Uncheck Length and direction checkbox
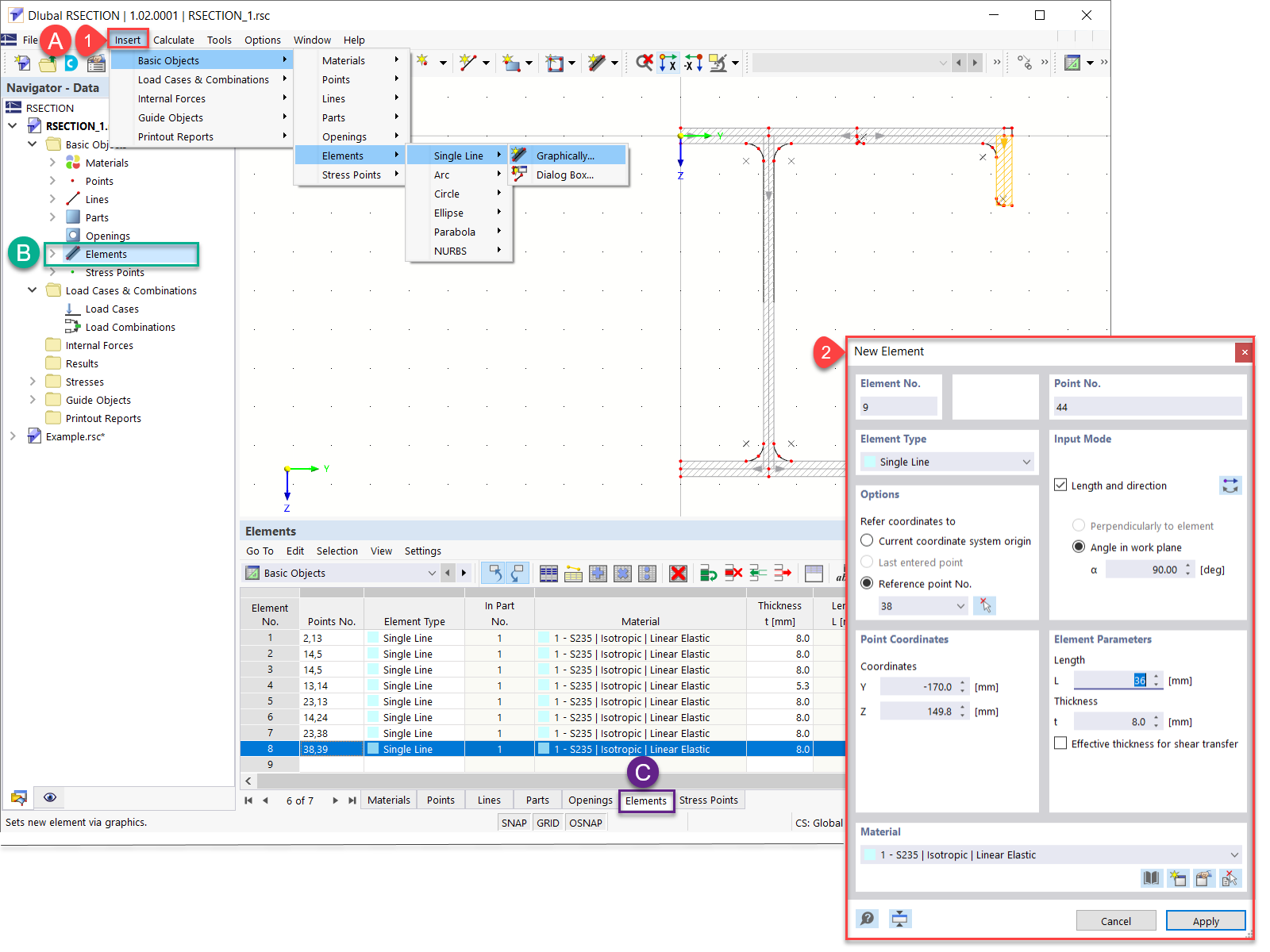 click(x=1060, y=485)
